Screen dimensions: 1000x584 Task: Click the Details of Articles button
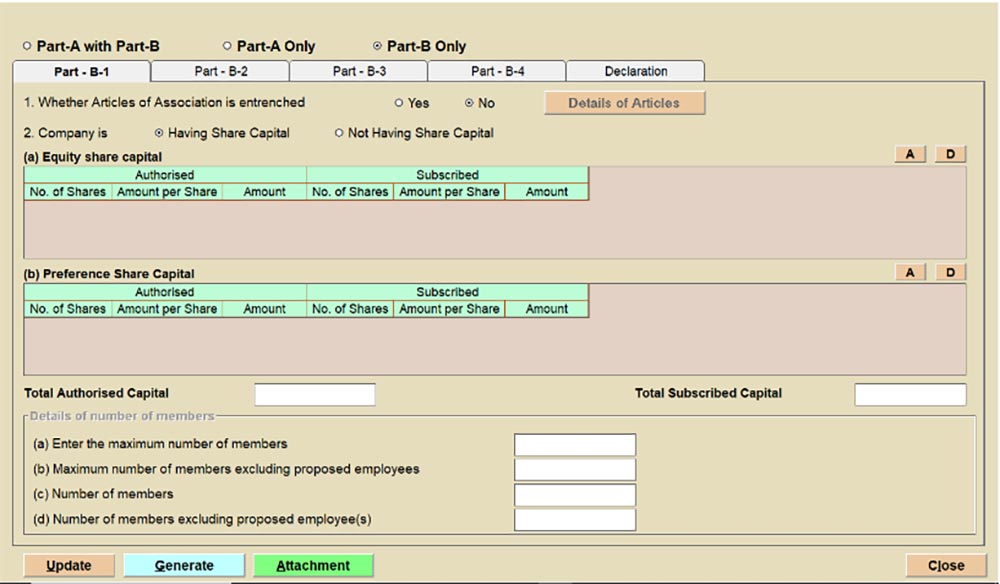pos(624,103)
